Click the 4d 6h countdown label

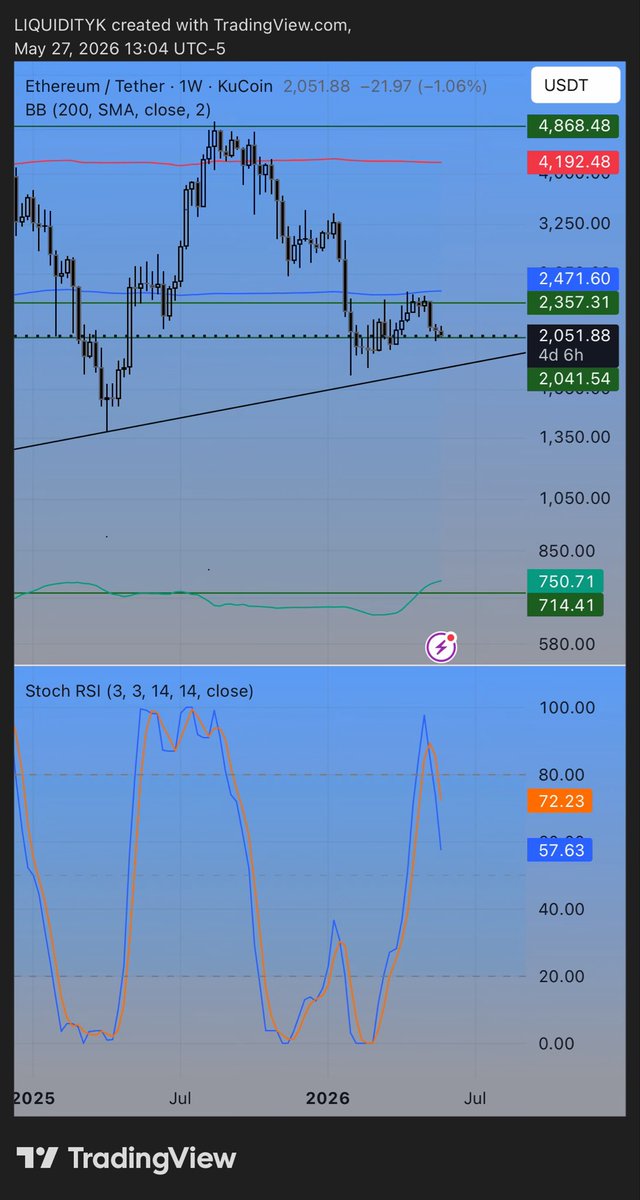coord(561,355)
